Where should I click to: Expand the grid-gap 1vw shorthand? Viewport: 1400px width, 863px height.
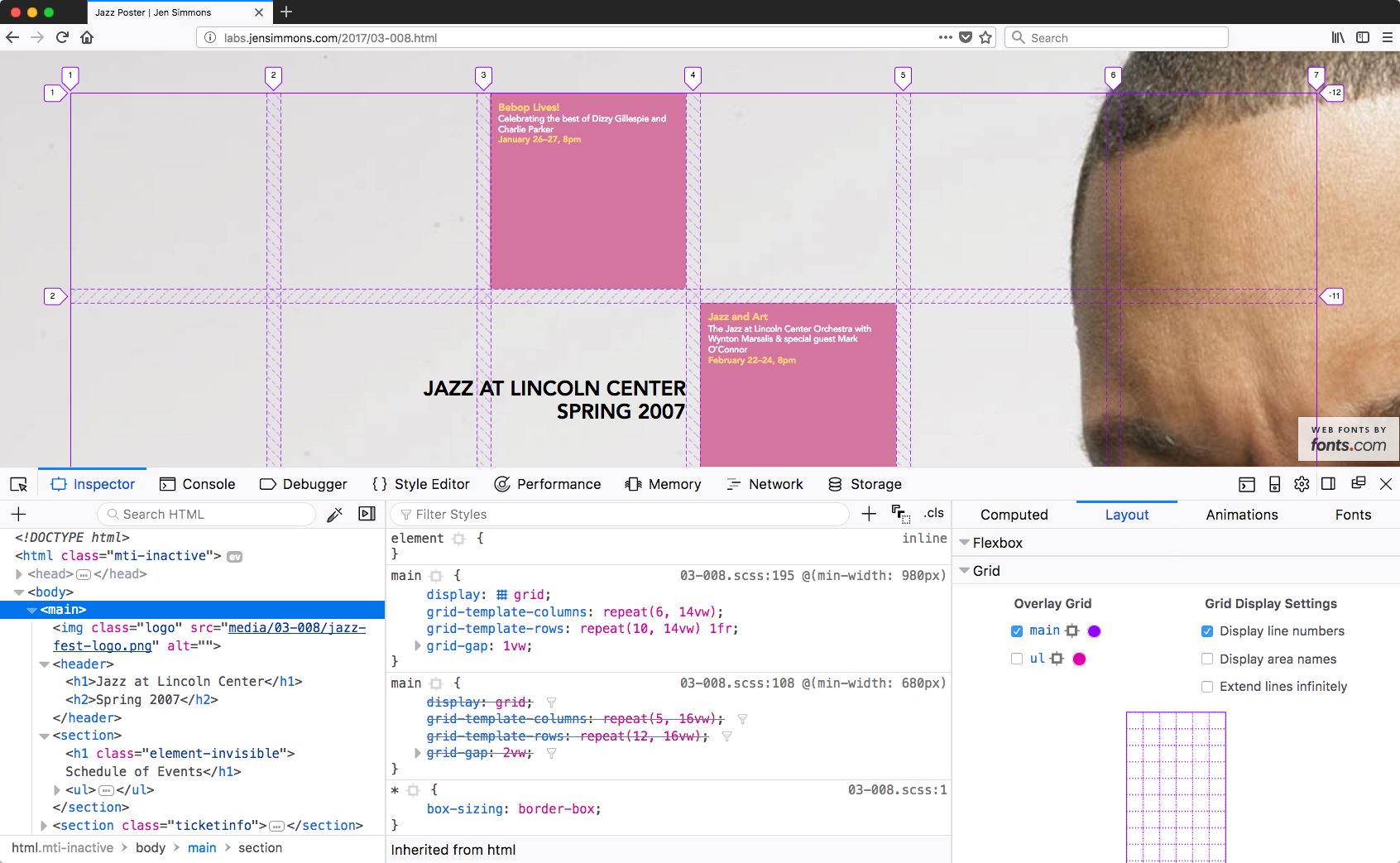[x=418, y=645]
